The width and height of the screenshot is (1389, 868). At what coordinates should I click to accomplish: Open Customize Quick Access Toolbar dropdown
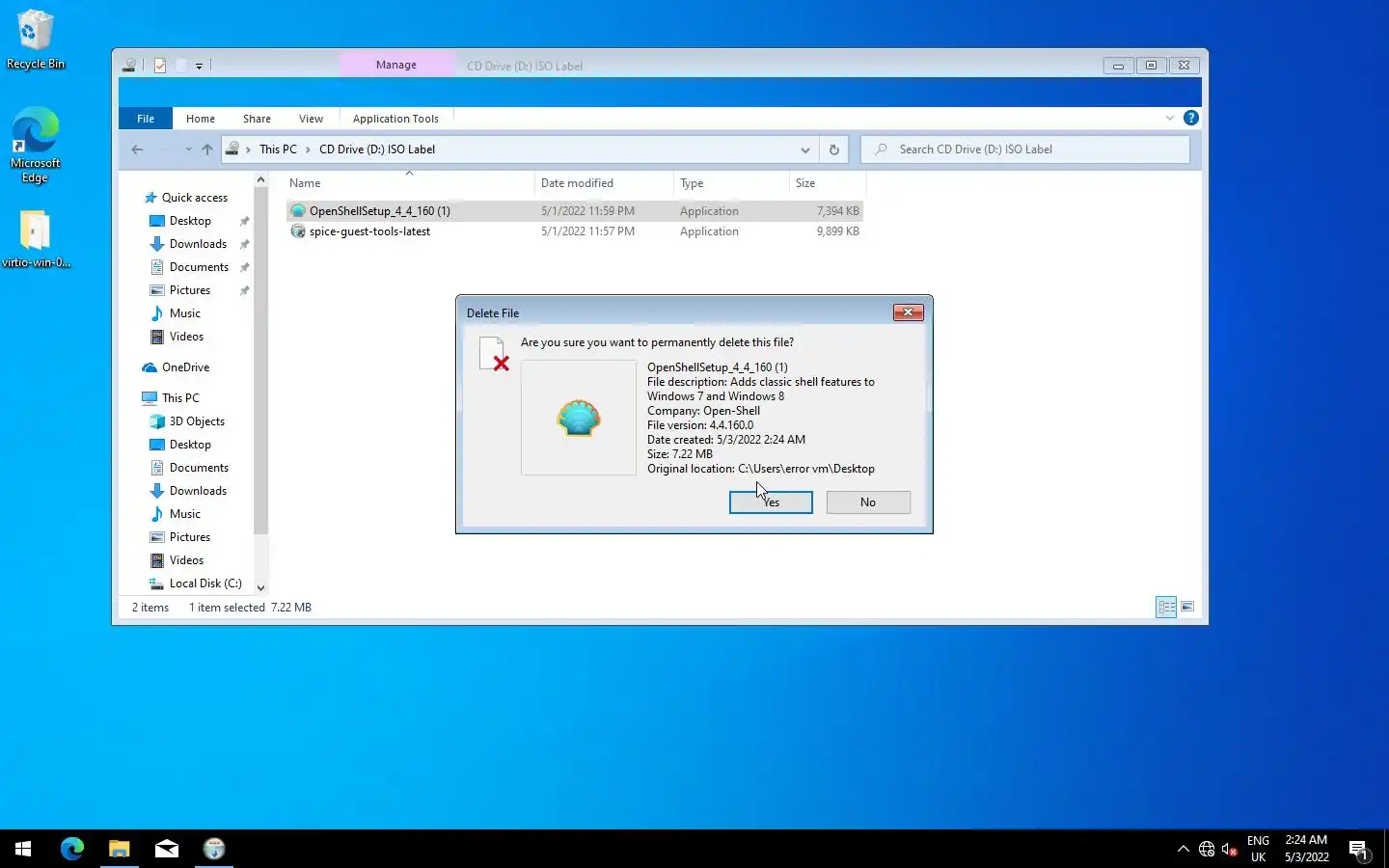[199, 66]
